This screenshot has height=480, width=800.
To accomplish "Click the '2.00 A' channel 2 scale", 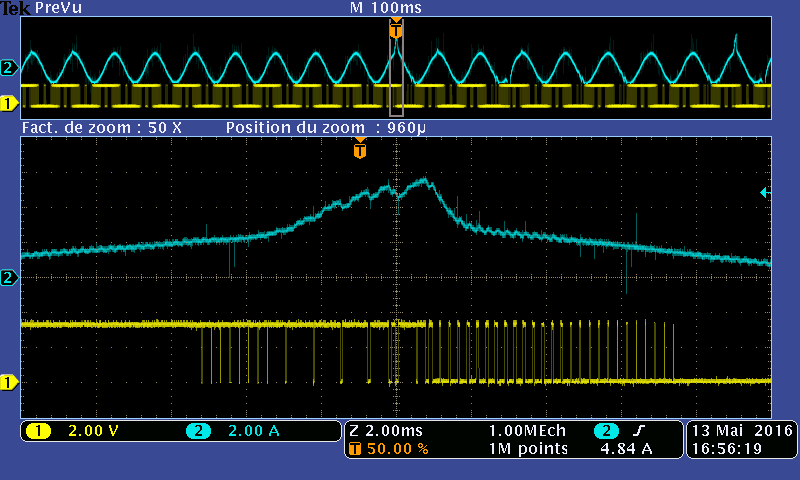I will coord(254,431).
